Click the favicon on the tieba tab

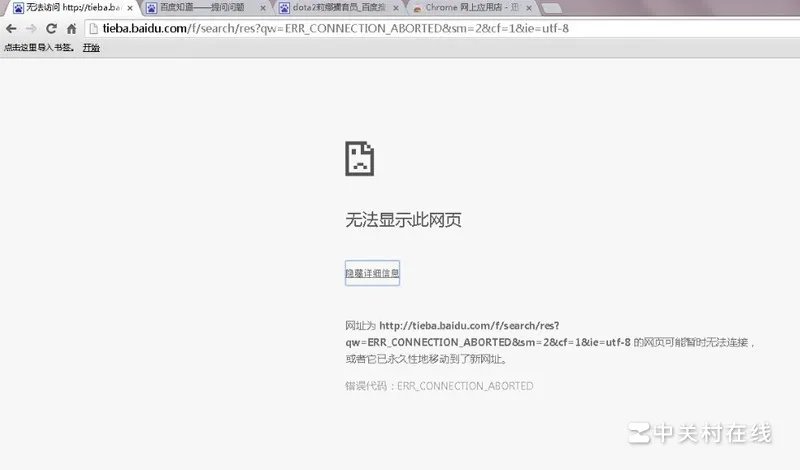click(x=18, y=8)
